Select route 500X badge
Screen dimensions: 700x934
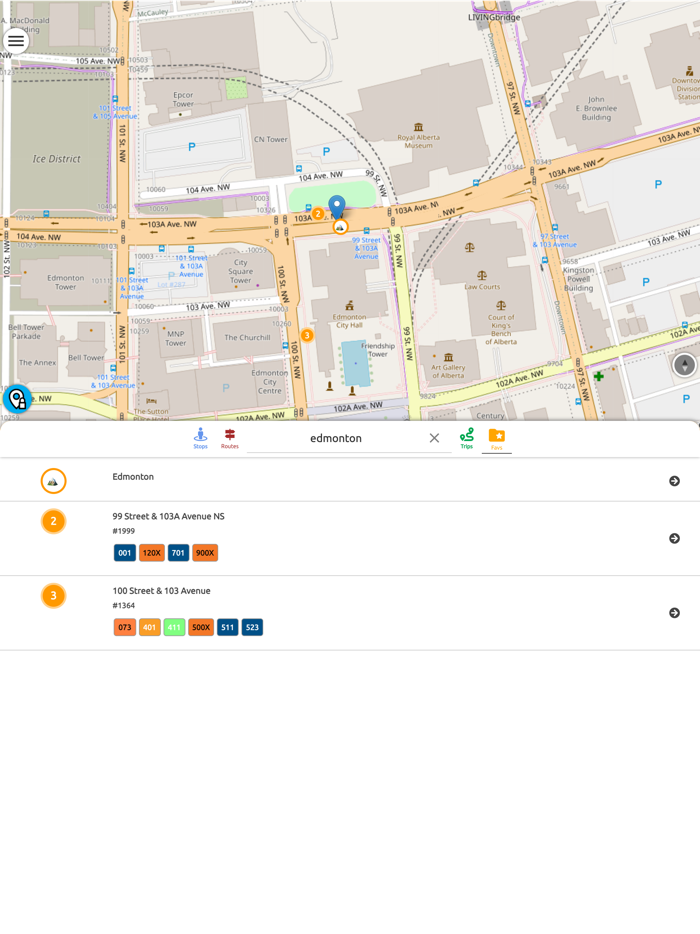tap(201, 627)
